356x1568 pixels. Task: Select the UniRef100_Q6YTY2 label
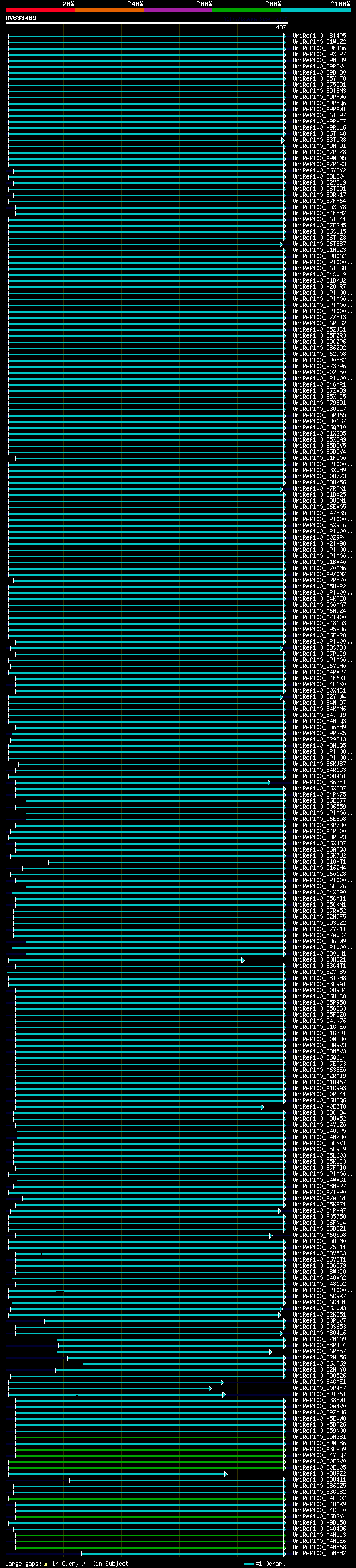pos(319,170)
